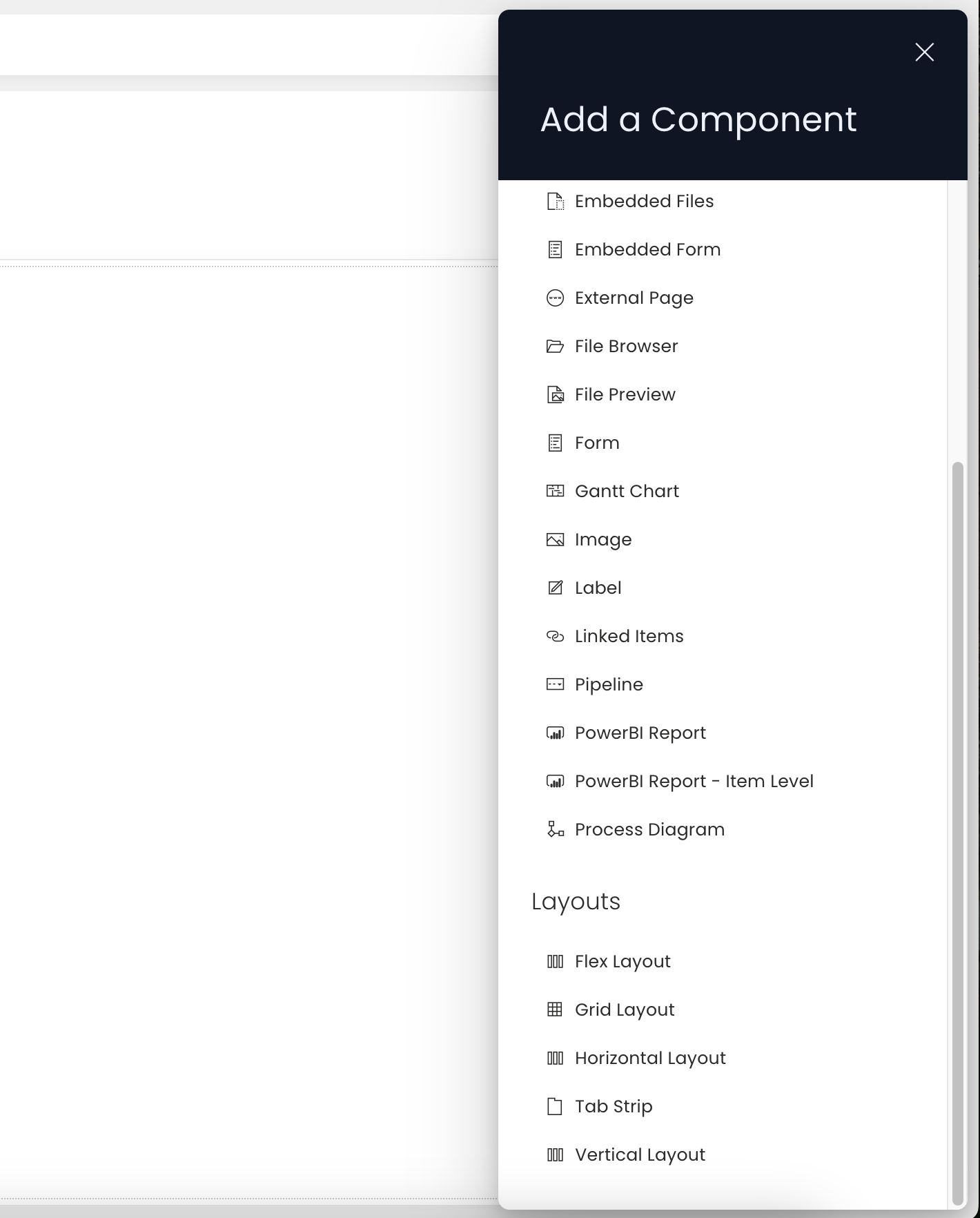This screenshot has height=1218, width=980.
Task: Add a Vertical Layout
Action: tap(638, 1154)
